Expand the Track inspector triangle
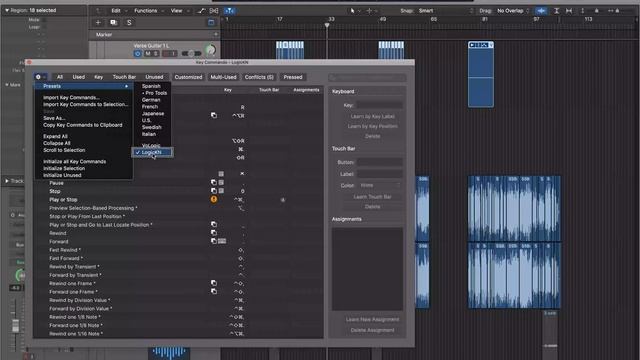 point(7,181)
